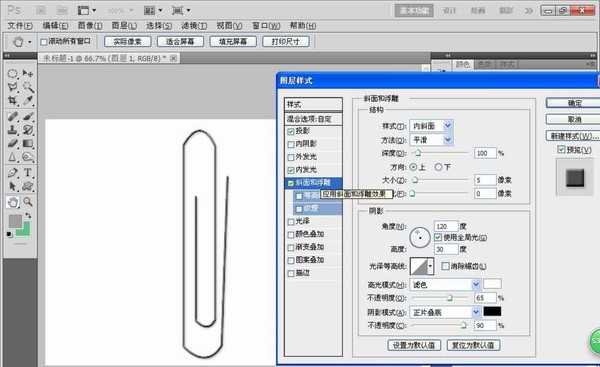Image resolution: width=600 pixels, height=367 pixels.
Task: Toggle 滚动所有窗口 checkbox
Action: 44,42
